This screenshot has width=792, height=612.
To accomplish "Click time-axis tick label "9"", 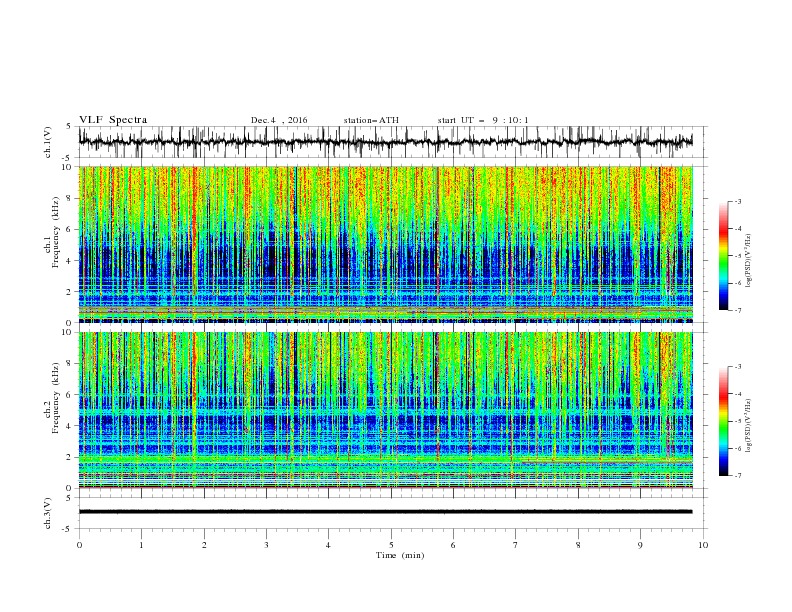I will [x=640, y=545].
